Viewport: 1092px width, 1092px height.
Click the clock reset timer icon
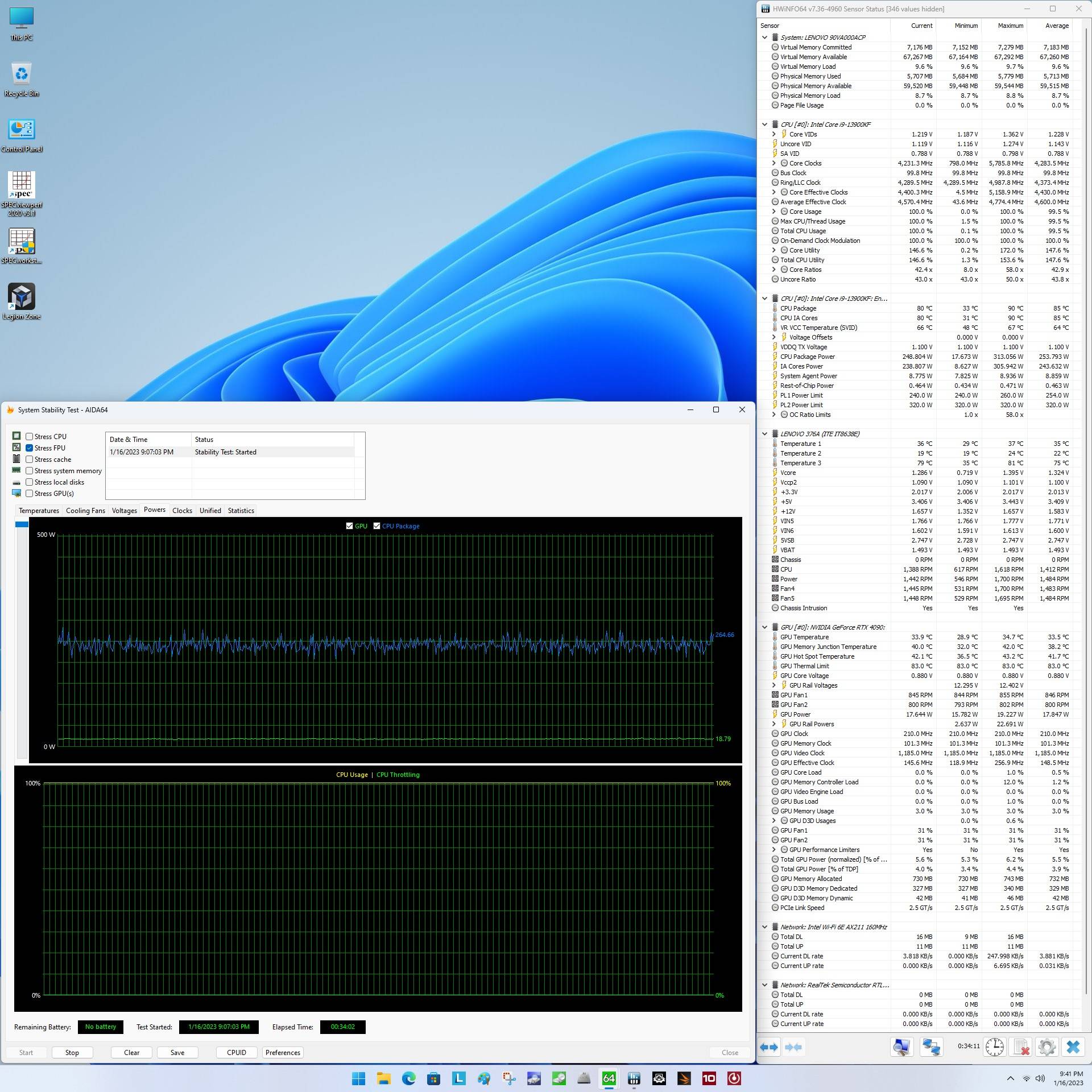(994, 1047)
